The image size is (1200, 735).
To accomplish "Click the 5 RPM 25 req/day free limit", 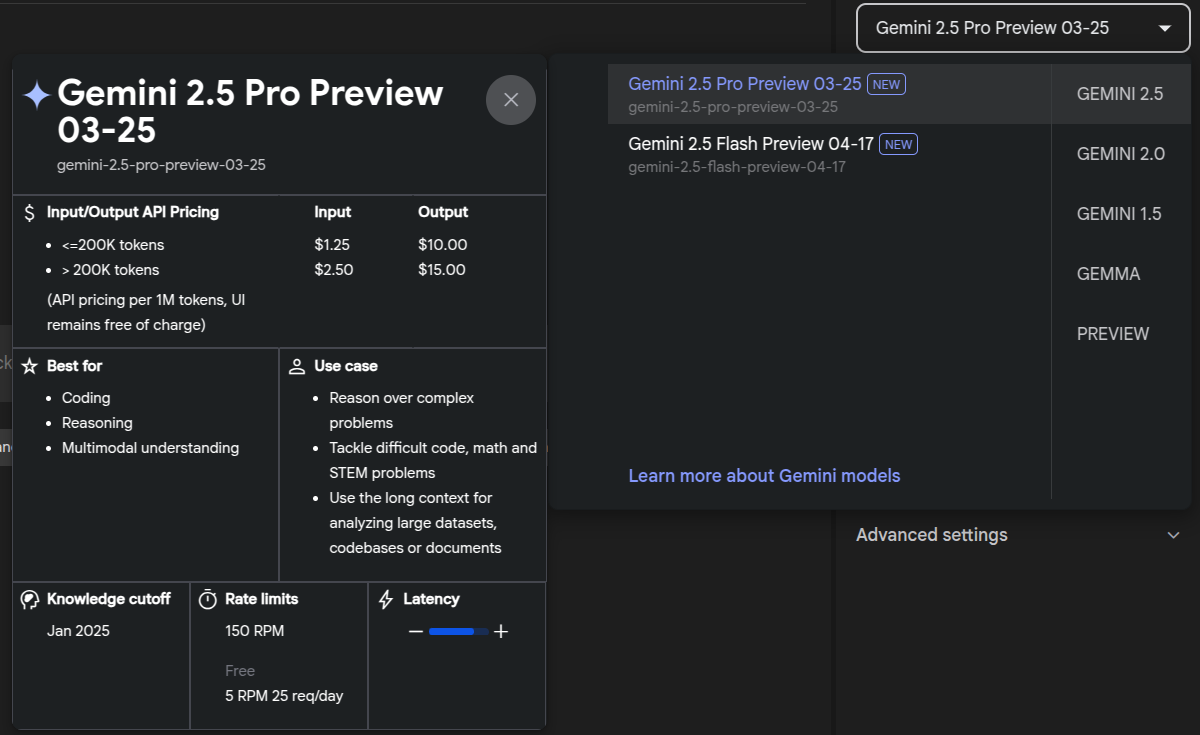I will 284,696.
